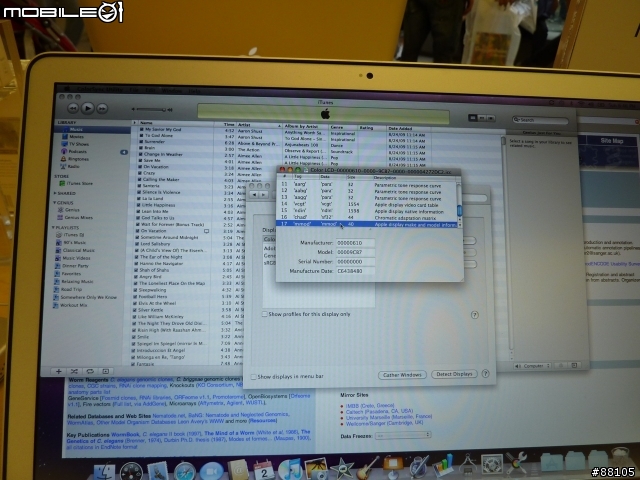Open iTunes from the Dock
The height and width of the screenshot is (480, 640).
[x=290, y=469]
